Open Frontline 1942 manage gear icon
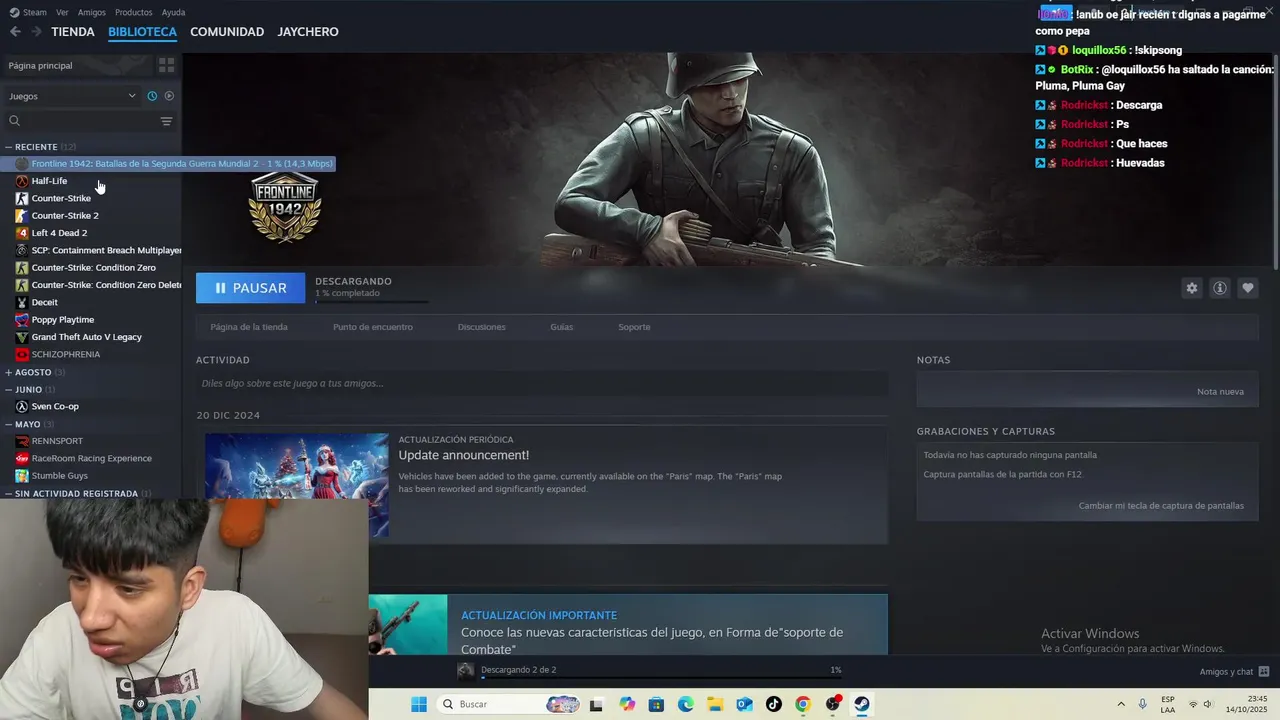Screen dimensions: 1280x720 coord(1192,288)
